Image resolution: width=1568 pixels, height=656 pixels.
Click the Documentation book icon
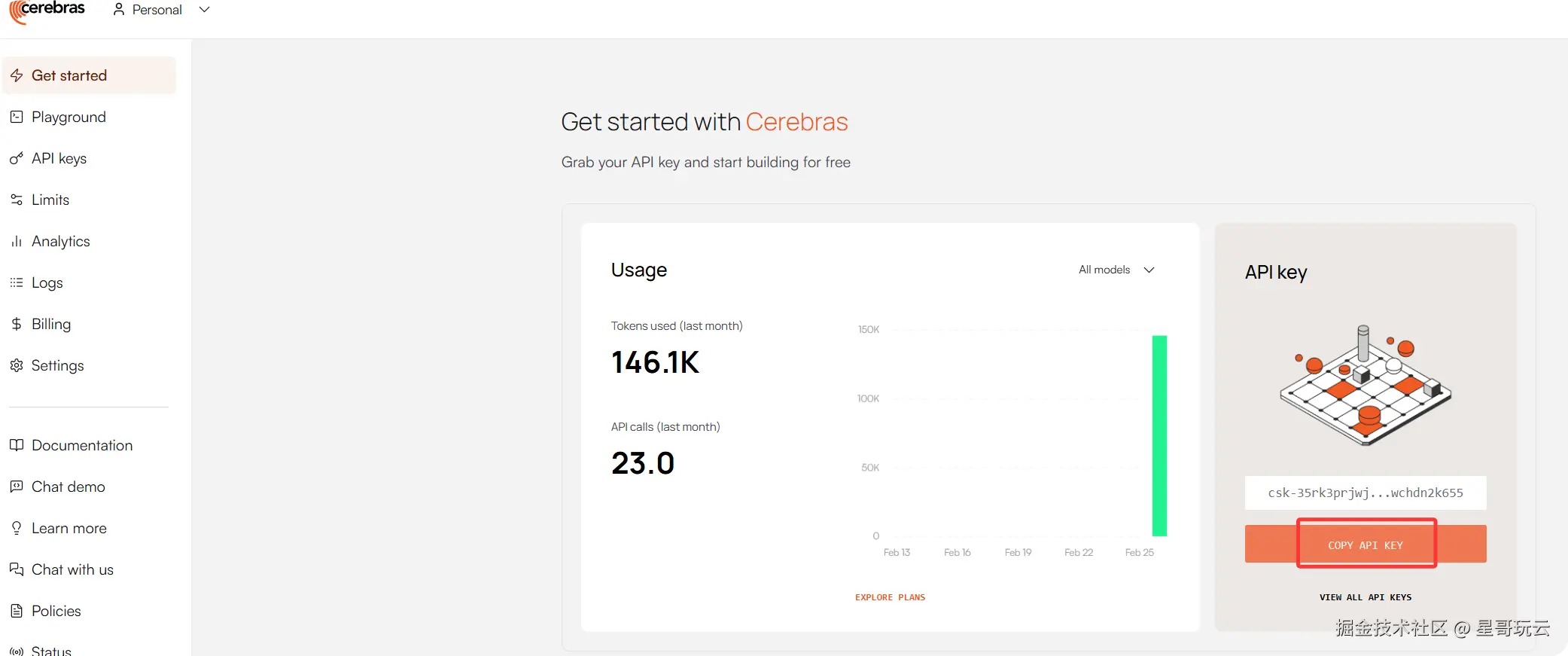click(x=17, y=445)
